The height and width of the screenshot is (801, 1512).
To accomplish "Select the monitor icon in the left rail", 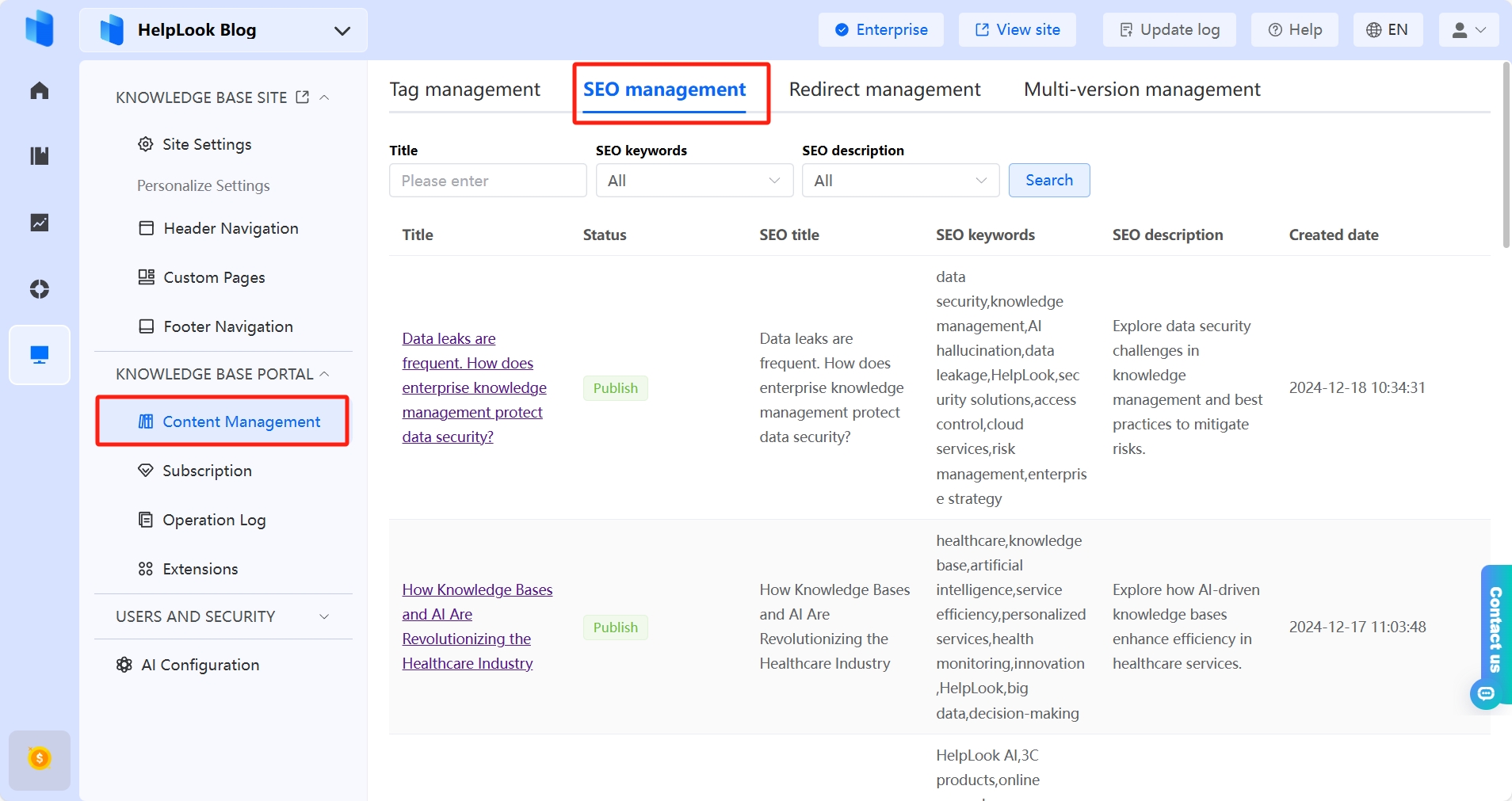I will tap(39, 354).
